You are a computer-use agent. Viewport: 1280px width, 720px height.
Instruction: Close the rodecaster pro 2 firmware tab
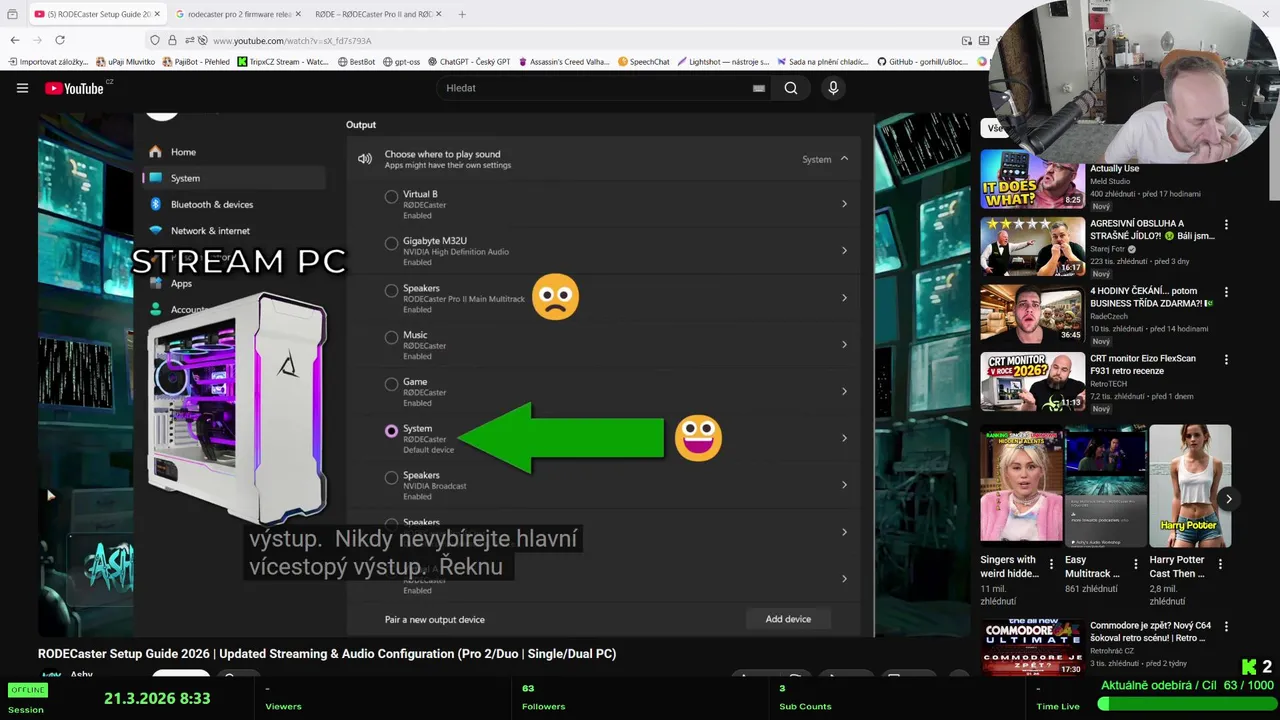[297, 14]
